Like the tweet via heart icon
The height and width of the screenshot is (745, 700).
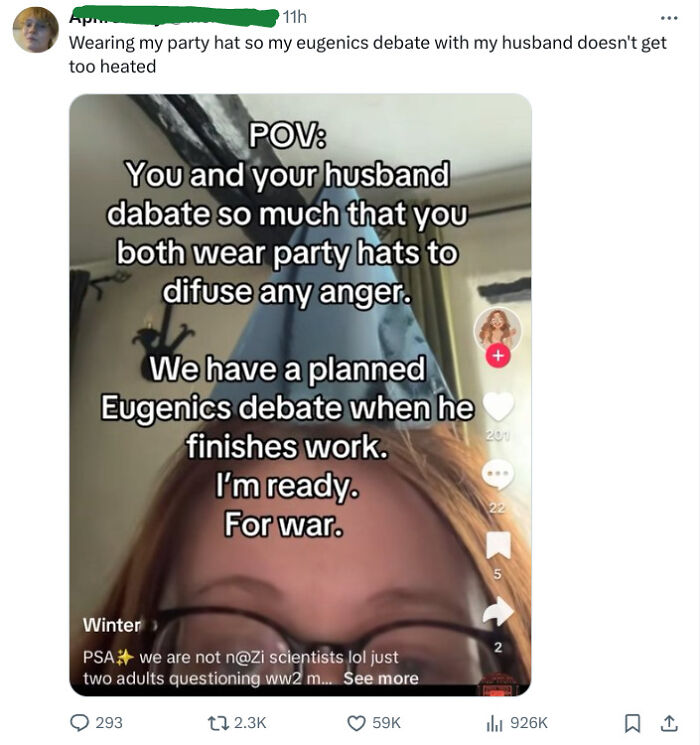coord(356,723)
